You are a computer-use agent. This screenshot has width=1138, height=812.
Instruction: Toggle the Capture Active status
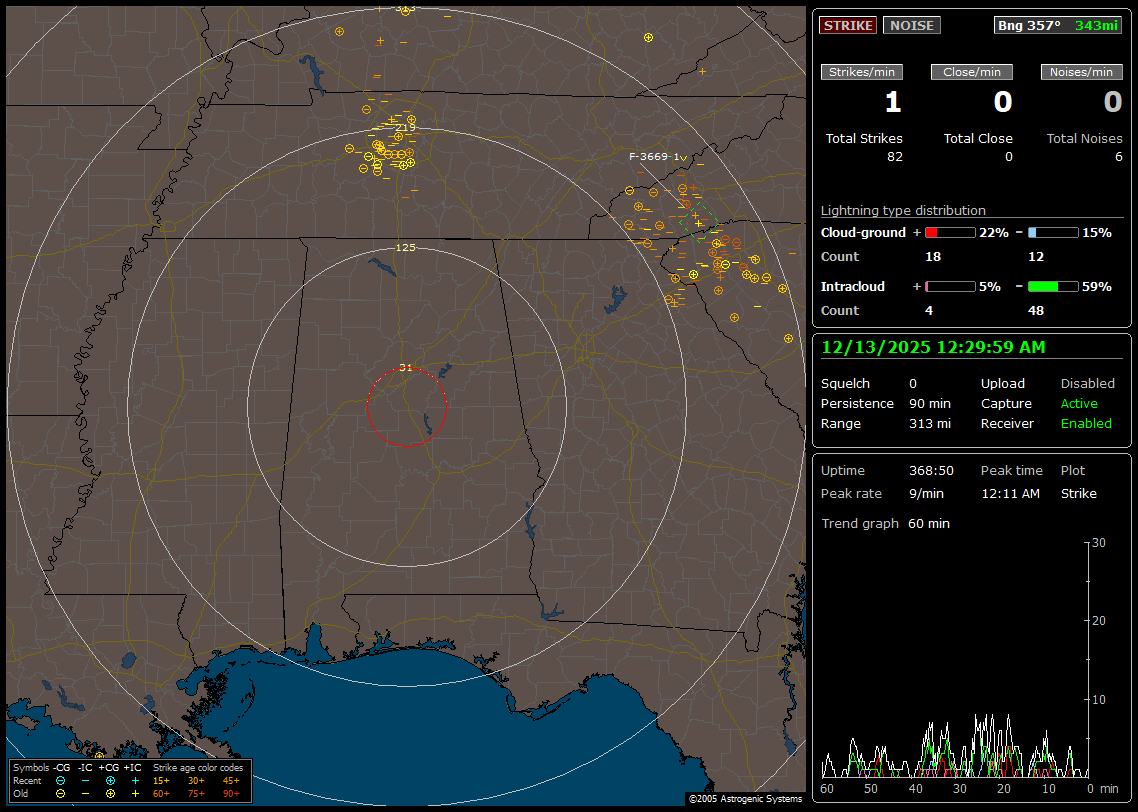tap(1079, 404)
